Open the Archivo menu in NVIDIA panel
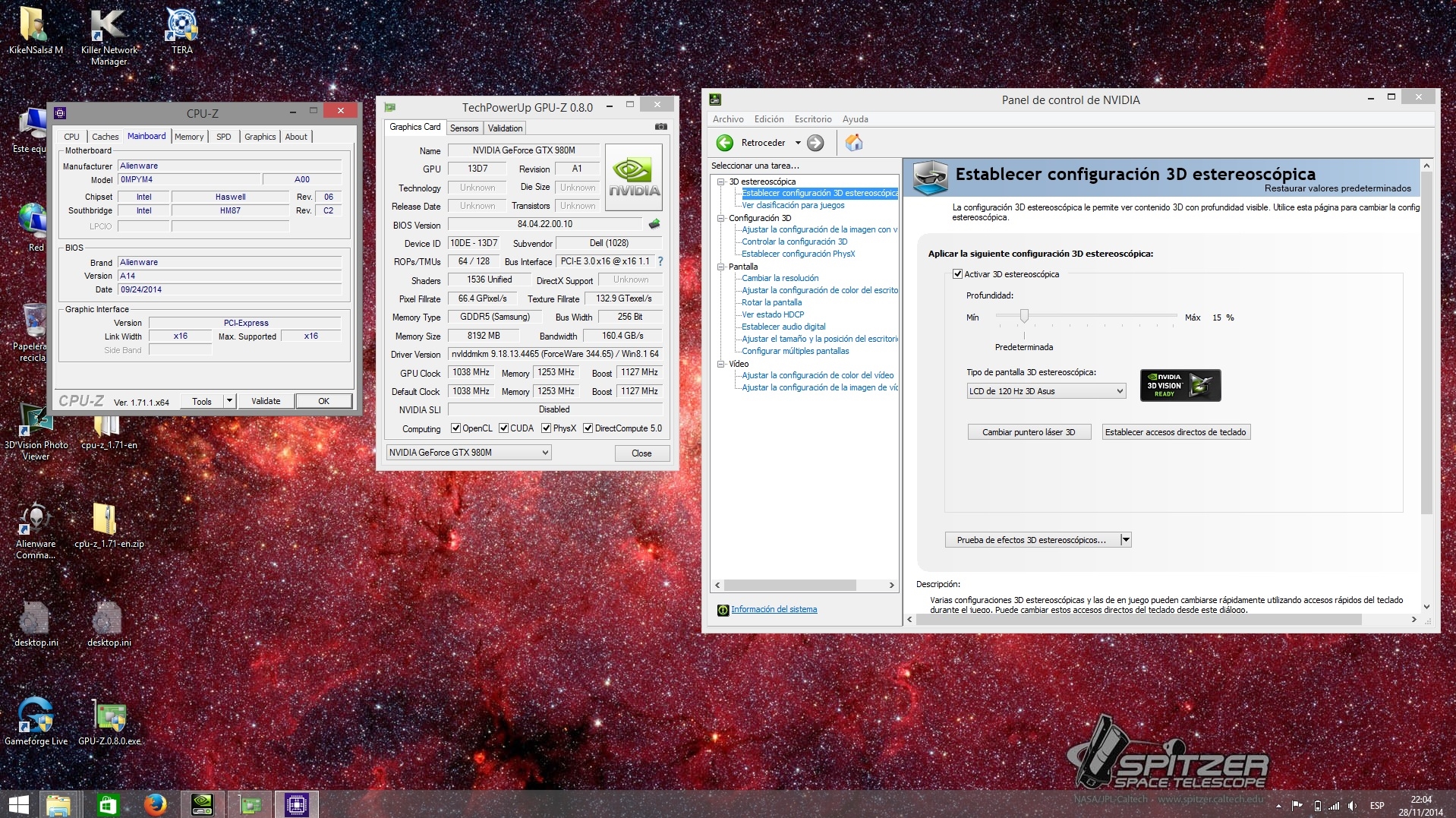1456x818 pixels. [x=728, y=119]
